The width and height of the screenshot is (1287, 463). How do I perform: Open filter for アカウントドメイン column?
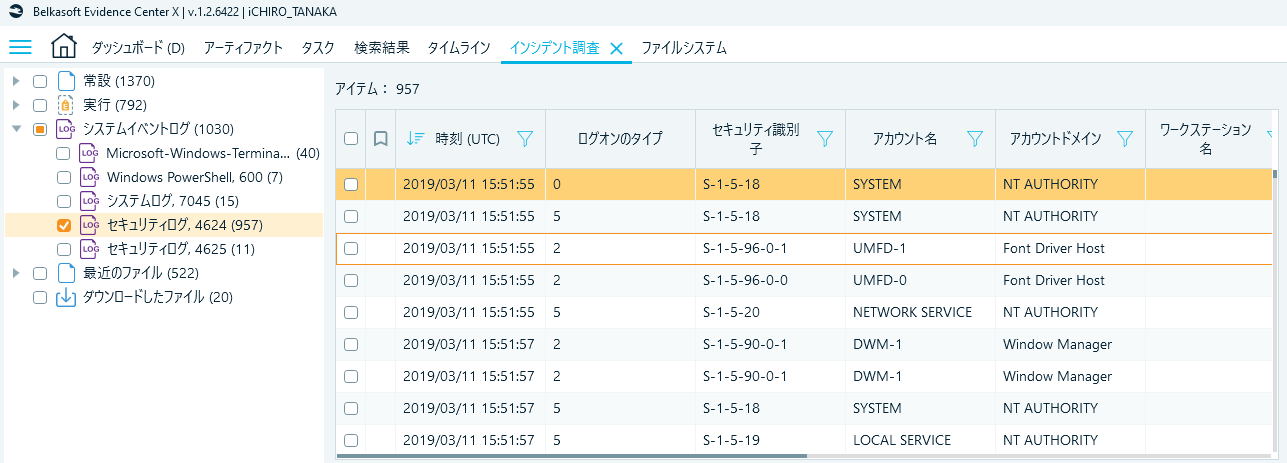coord(1125,139)
